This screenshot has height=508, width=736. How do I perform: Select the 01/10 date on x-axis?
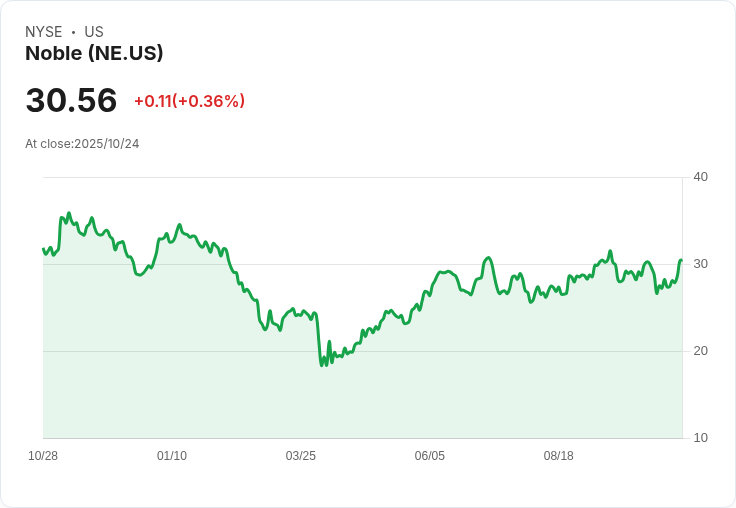click(x=172, y=456)
